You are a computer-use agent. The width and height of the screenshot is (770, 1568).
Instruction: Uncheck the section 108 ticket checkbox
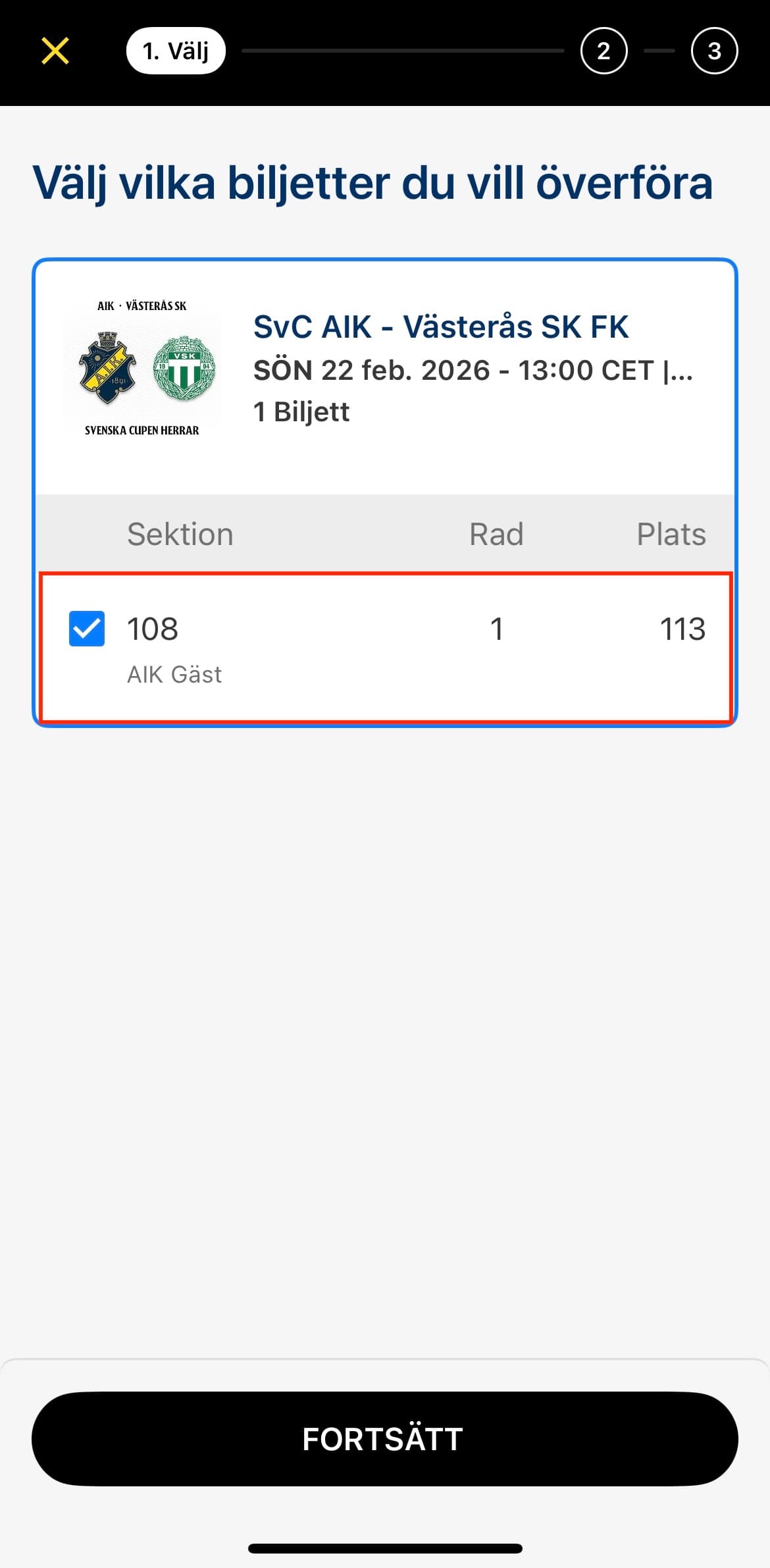point(87,629)
